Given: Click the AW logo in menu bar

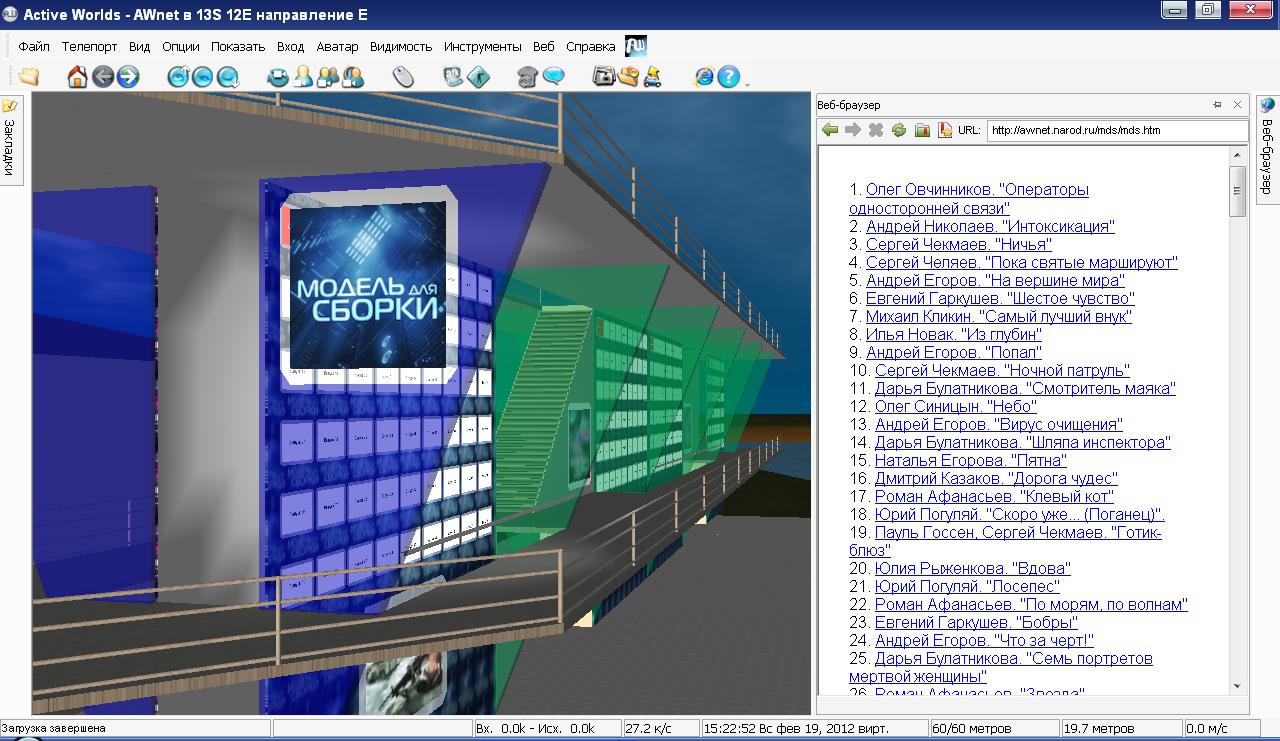Looking at the screenshot, I should pyautogui.click(x=636, y=46).
